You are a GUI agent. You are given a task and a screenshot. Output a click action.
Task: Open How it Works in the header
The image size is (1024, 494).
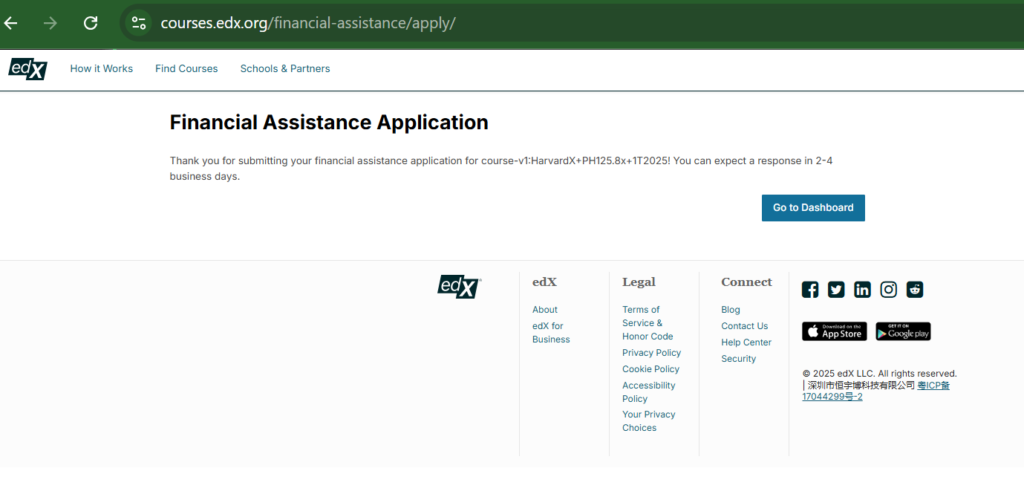pyautogui.click(x=101, y=69)
